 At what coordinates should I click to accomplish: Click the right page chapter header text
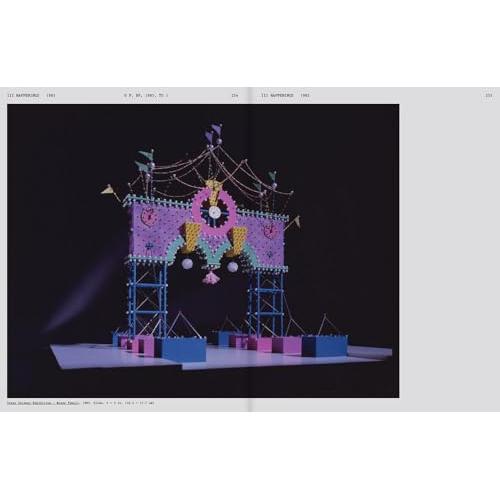[x=286, y=95]
